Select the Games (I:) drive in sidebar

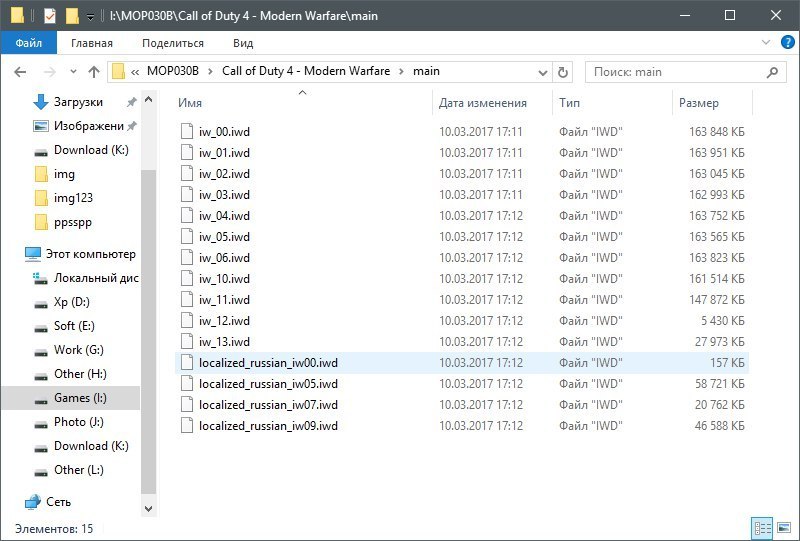[80, 398]
